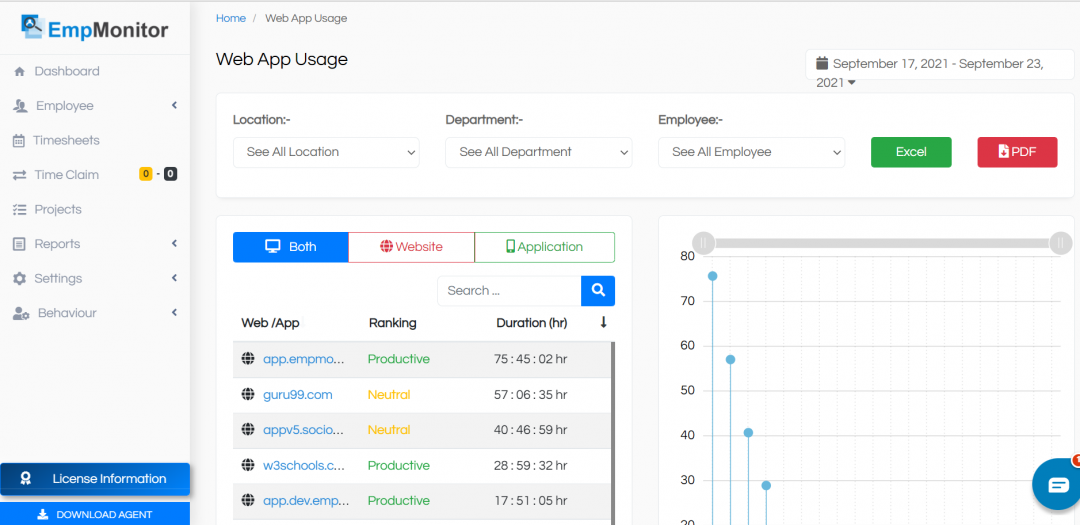Click the Projects list icon
This screenshot has width=1080, height=525.
[19, 210]
